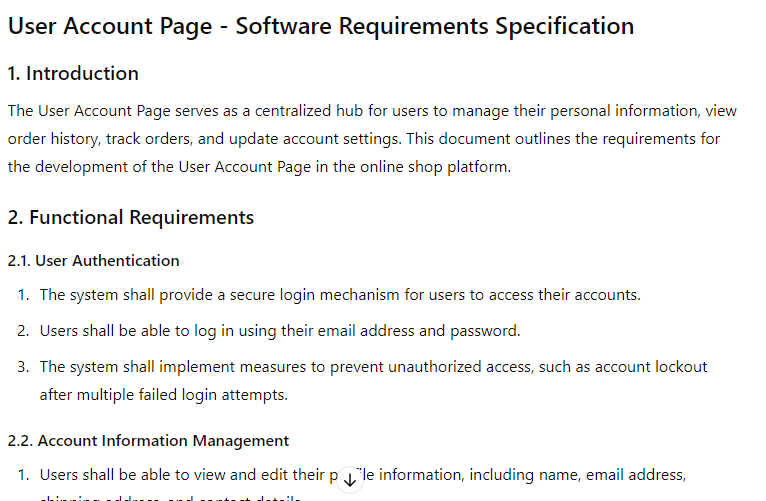The width and height of the screenshot is (766, 501).
Task: Click list number 2 under User Authentication
Action: 23,331
